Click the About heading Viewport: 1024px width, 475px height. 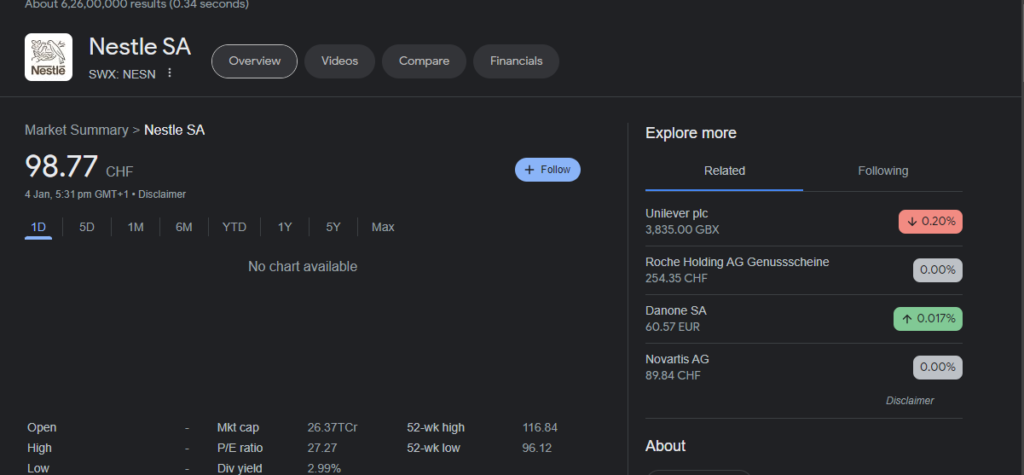(x=665, y=446)
